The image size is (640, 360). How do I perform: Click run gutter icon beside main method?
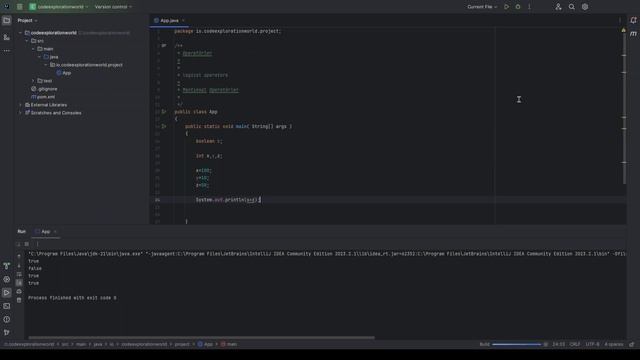[164, 127]
